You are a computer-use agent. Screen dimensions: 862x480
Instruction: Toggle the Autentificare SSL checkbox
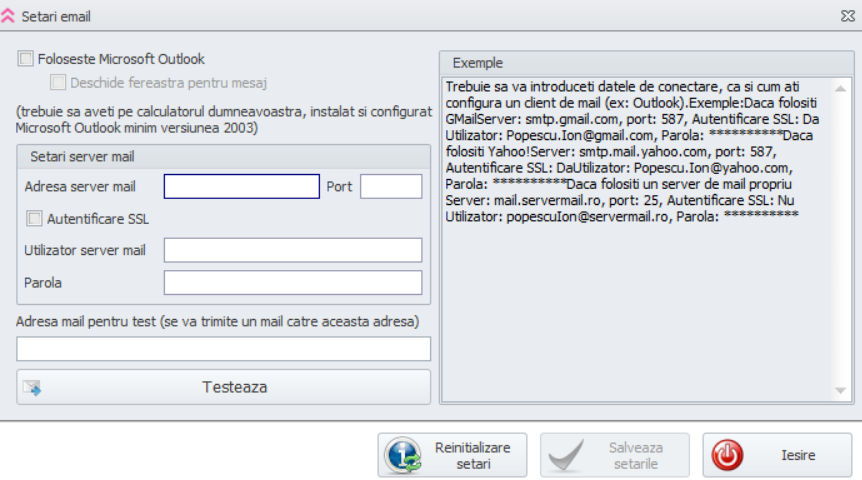pyautogui.click(x=35, y=218)
